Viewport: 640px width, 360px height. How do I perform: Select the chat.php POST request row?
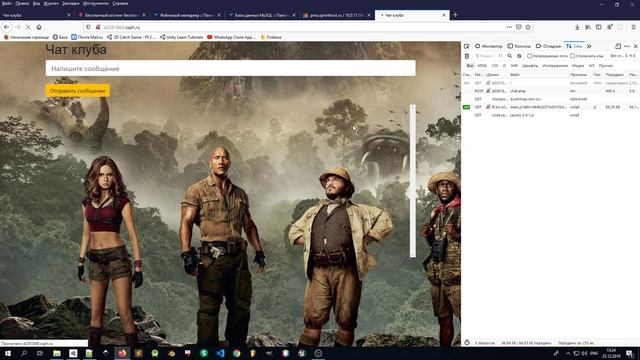coord(550,91)
